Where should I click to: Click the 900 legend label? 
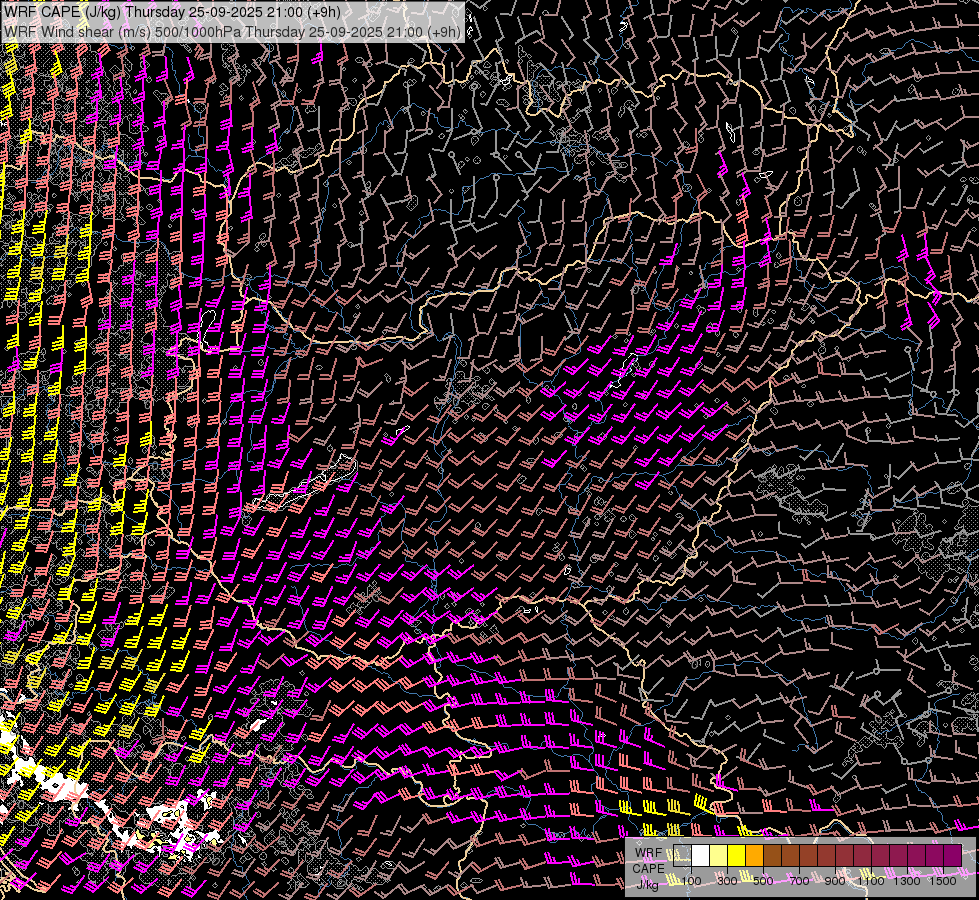pos(835,881)
